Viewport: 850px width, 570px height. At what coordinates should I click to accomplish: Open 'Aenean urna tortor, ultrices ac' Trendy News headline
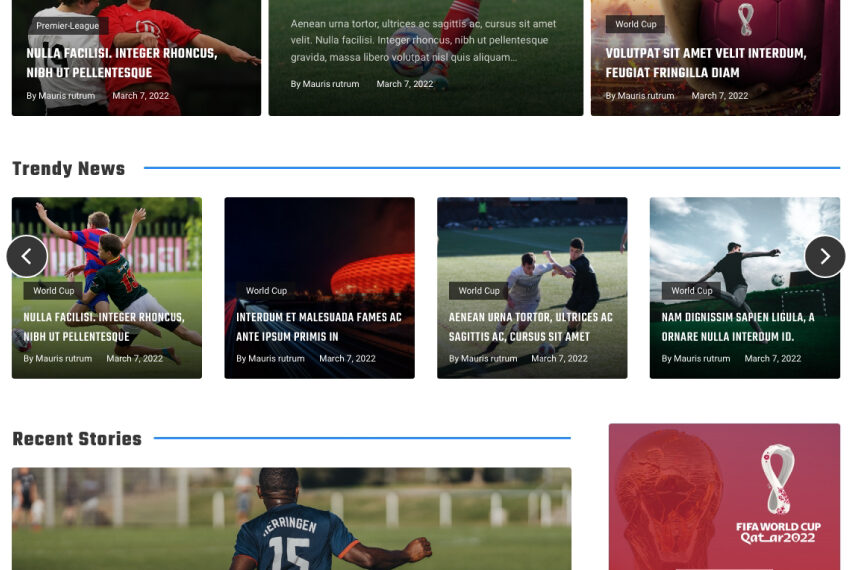(530, 327)
